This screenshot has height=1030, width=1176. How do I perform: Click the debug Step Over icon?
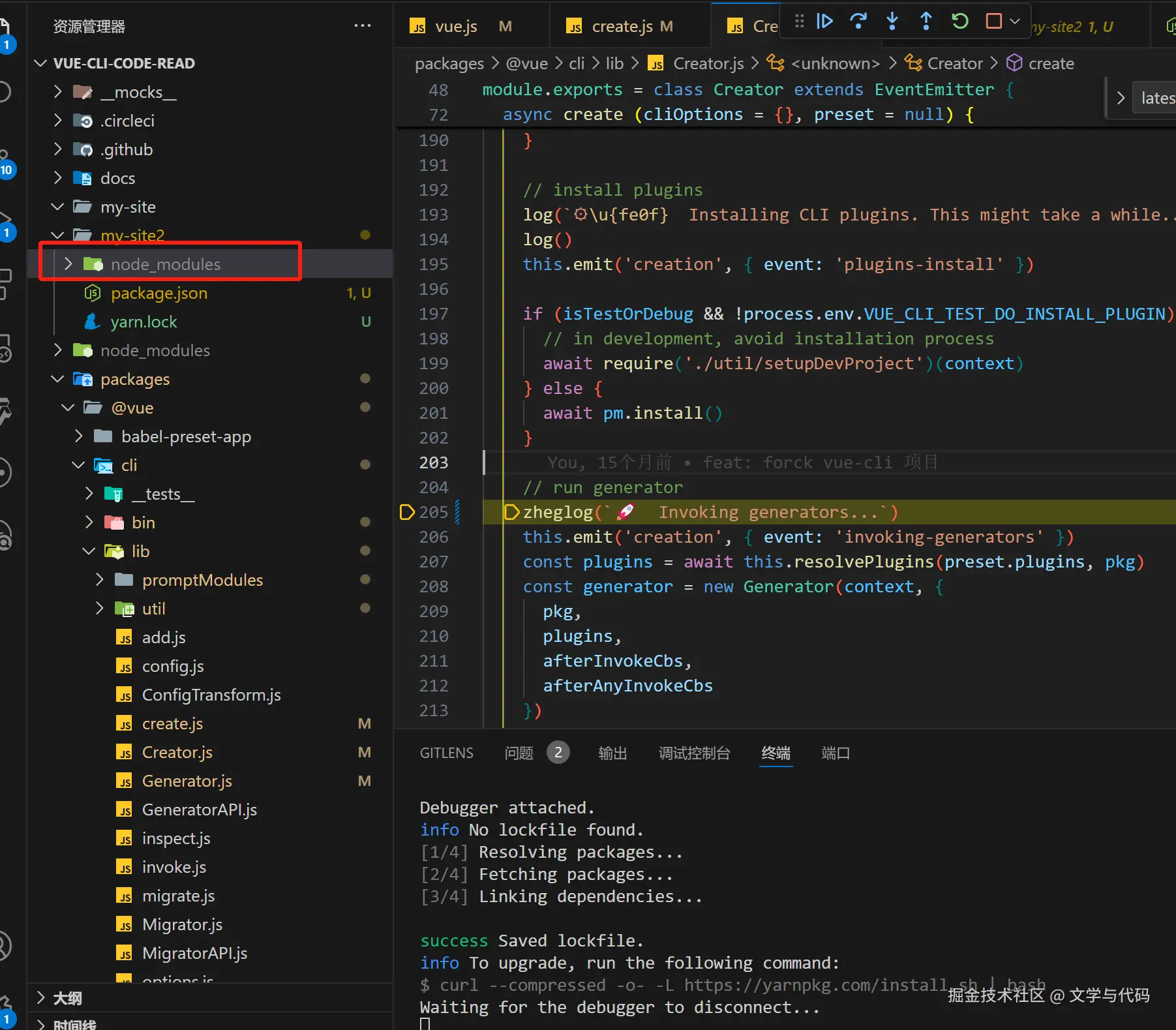click(858, 22)
